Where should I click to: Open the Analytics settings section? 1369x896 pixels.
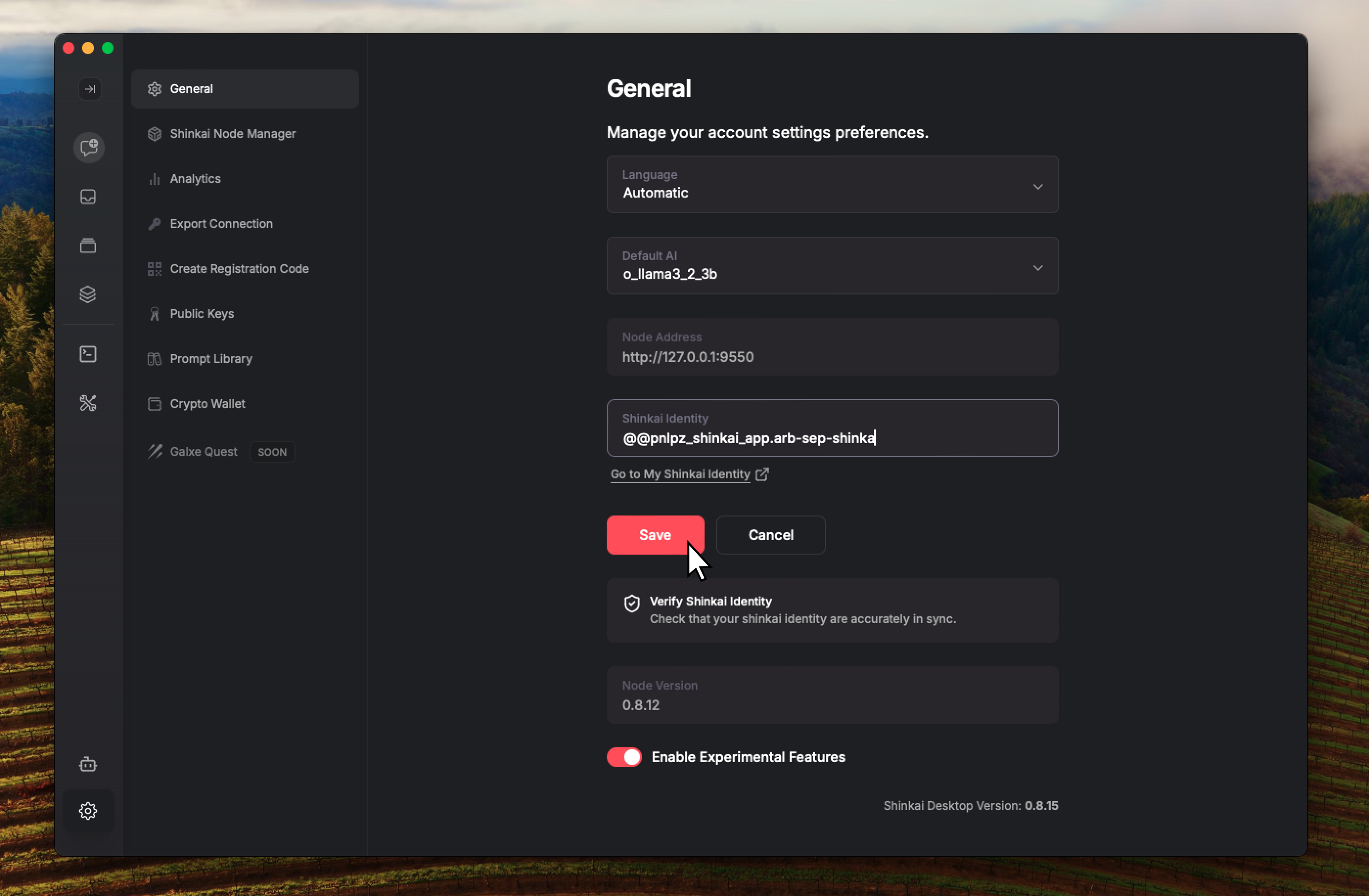(x=195, y=179)
